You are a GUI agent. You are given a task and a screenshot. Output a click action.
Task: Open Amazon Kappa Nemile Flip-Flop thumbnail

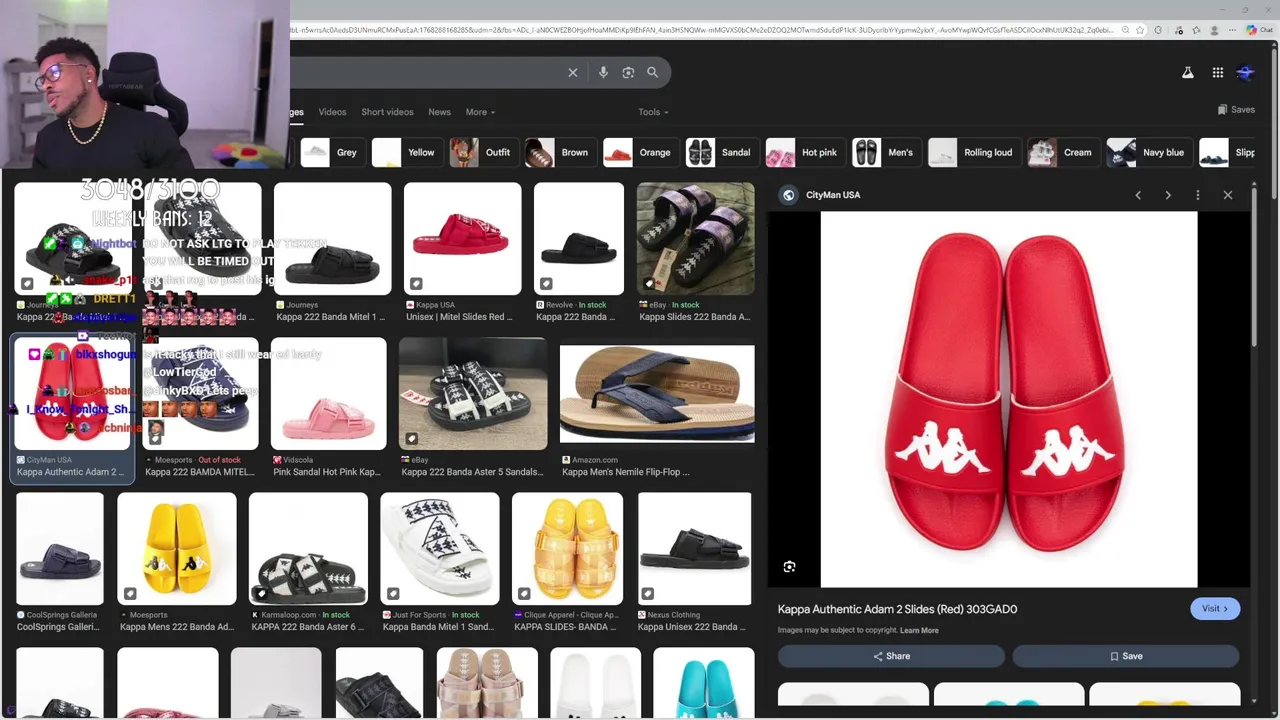point(657,394)
